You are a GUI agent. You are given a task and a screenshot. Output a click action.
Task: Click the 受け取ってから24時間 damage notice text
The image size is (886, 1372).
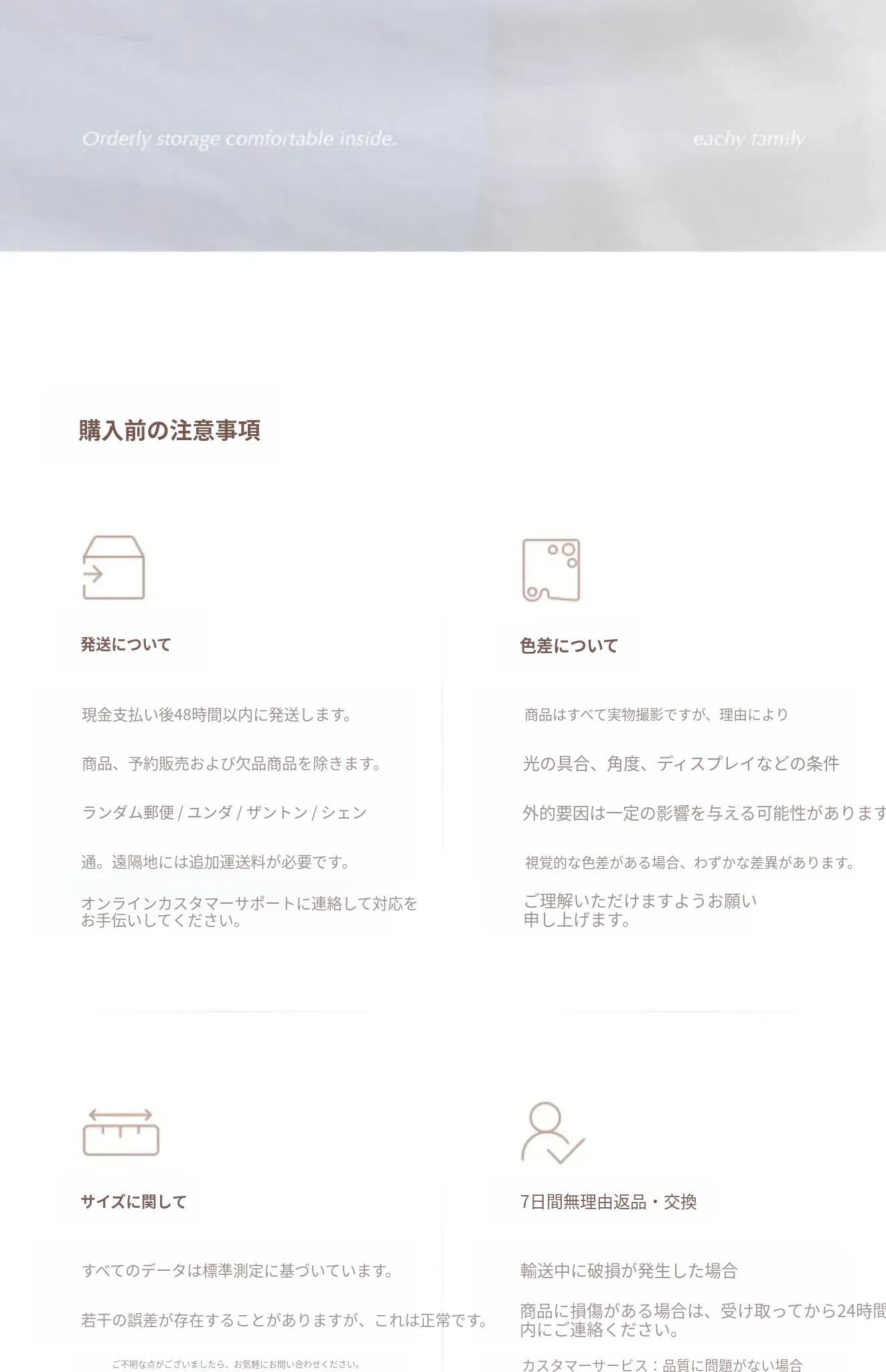702,1320
